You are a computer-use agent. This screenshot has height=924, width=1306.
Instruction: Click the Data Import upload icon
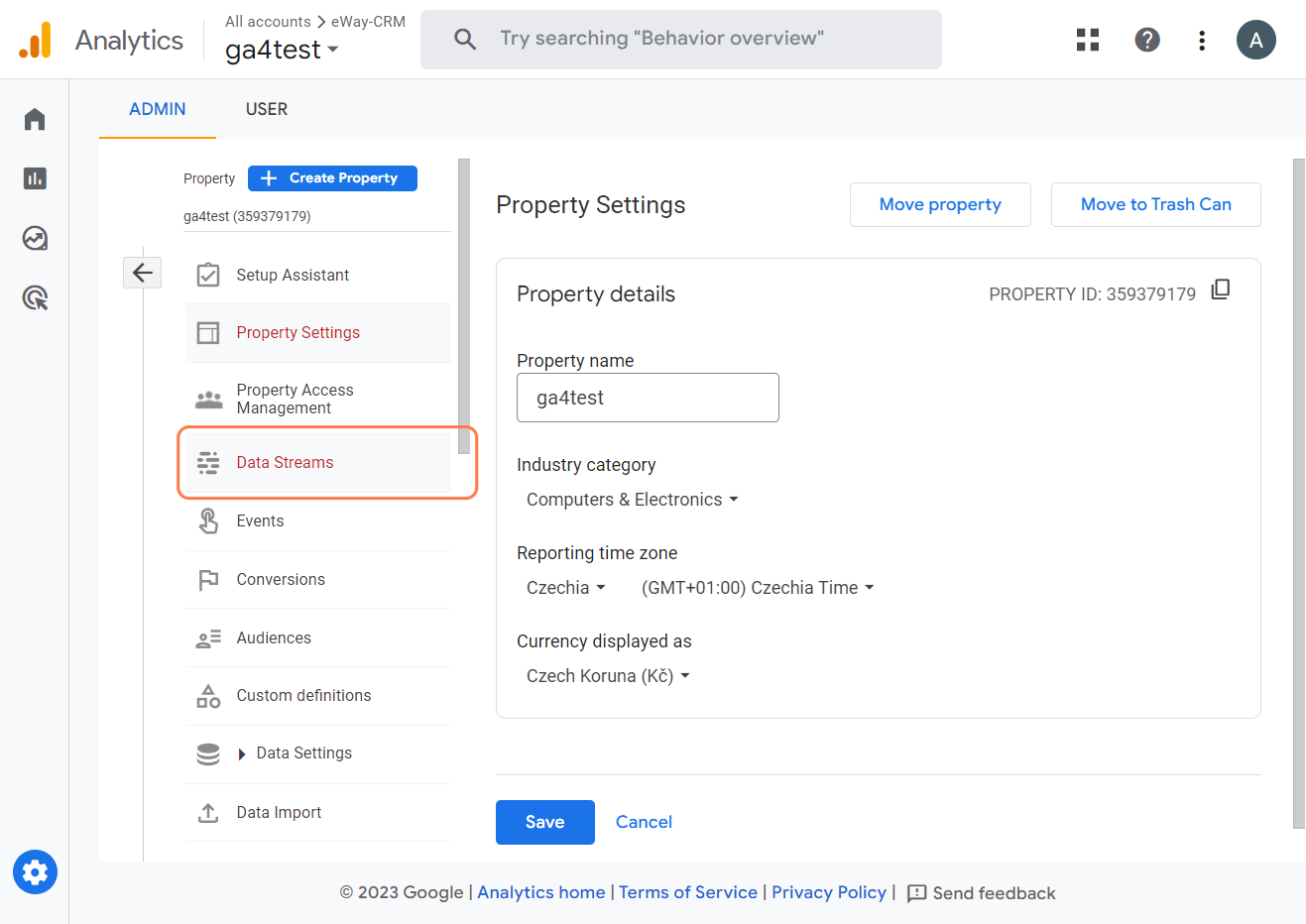click(x=208, y=813)
